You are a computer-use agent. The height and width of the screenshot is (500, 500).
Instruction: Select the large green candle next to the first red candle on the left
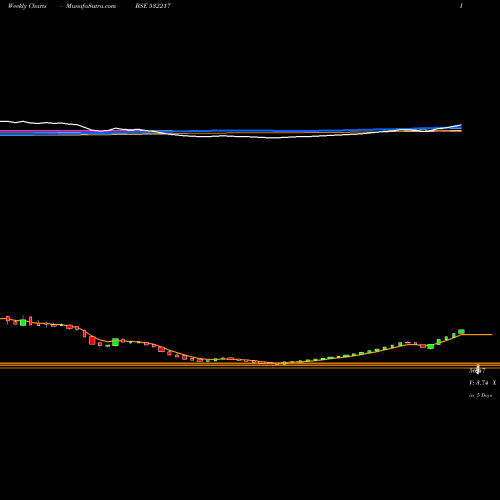[x=23, y=322]
